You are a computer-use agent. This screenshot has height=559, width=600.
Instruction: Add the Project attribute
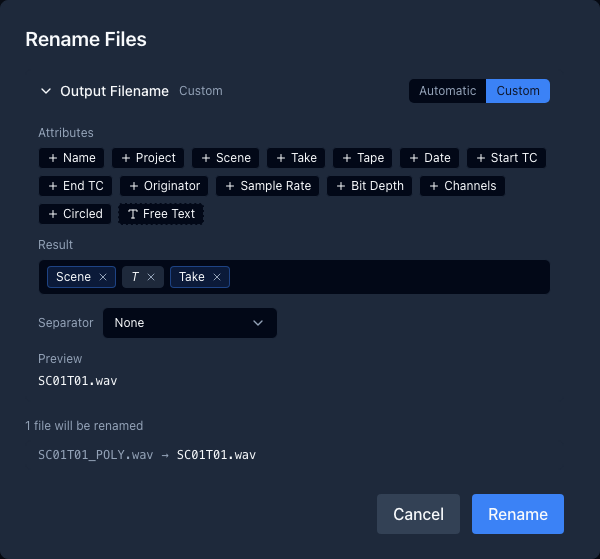click(148, 158)
